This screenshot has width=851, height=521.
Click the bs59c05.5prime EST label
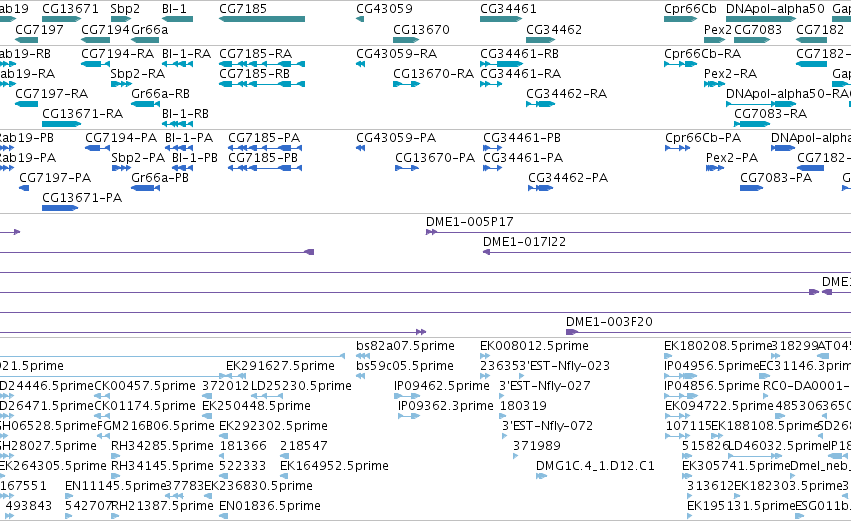pyautogui.click(x=405, y=366)
